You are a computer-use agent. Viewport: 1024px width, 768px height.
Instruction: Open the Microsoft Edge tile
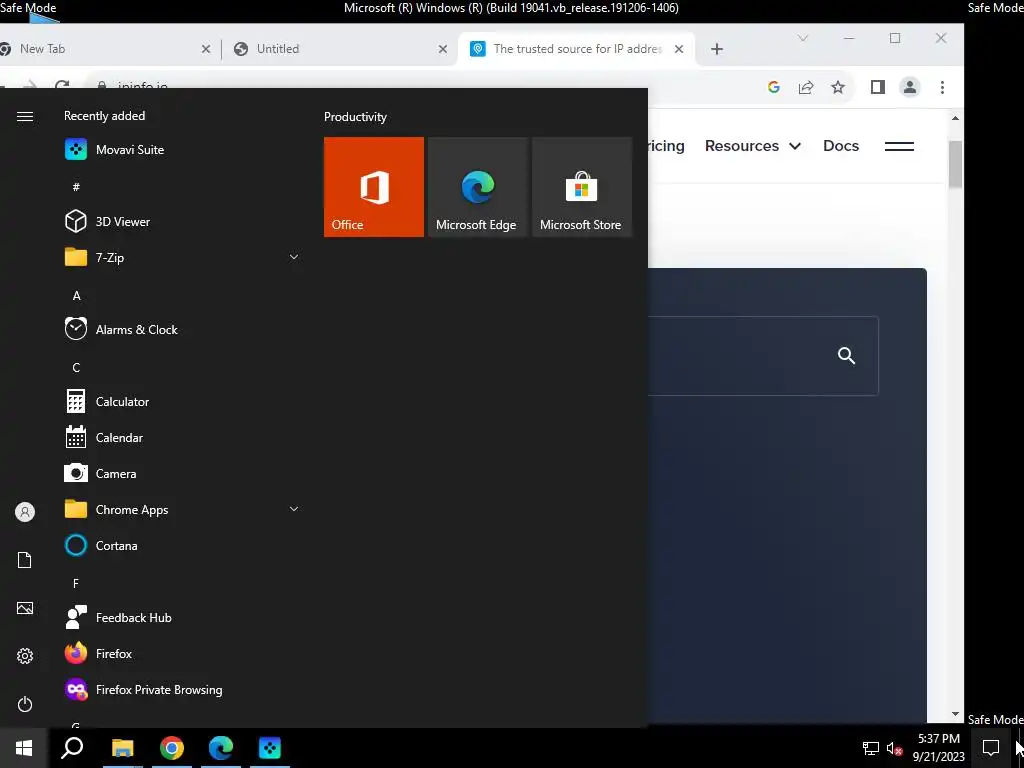pos(477,187)
